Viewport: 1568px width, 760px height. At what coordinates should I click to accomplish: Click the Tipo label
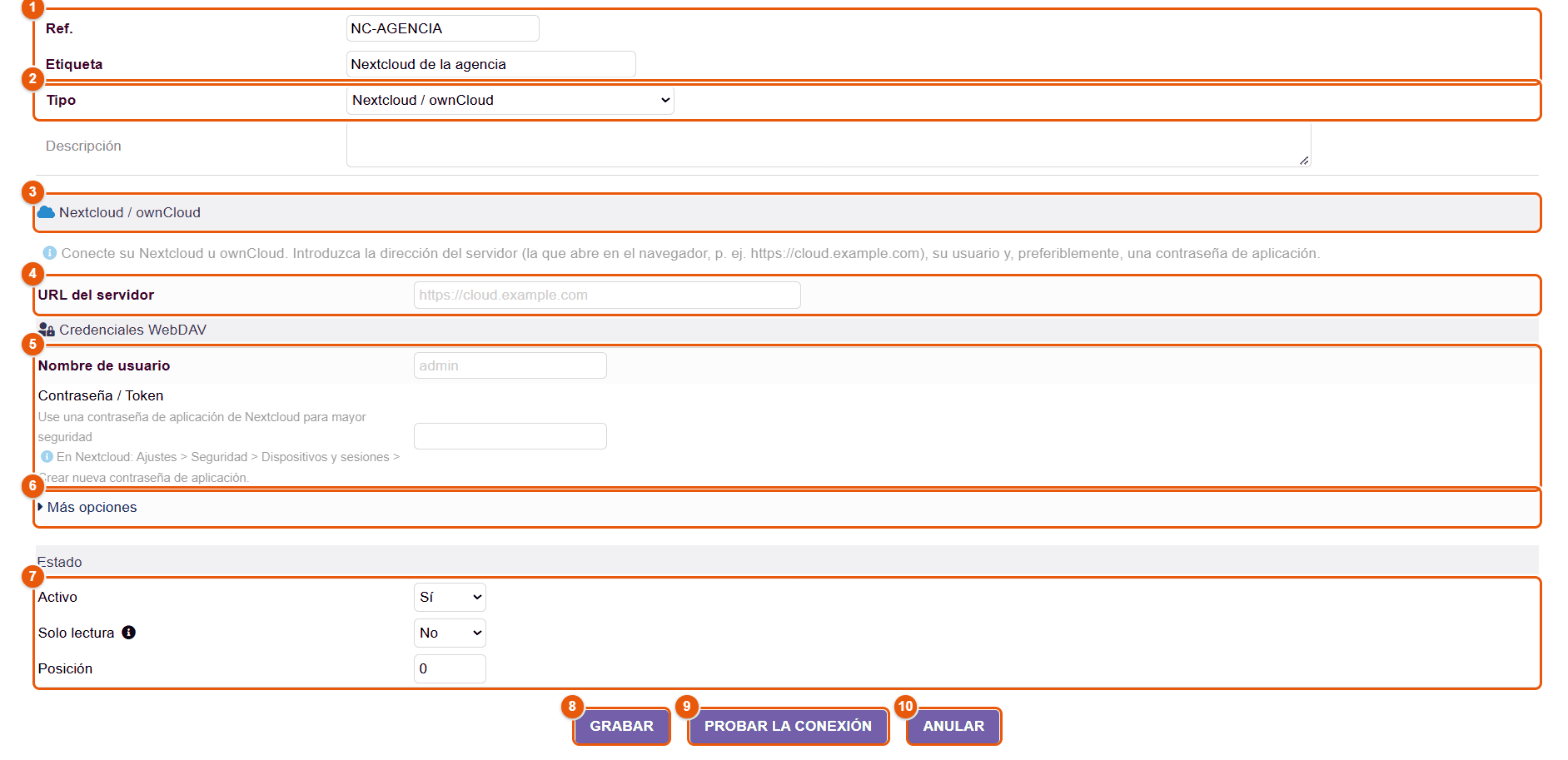[x=61, y=100]
